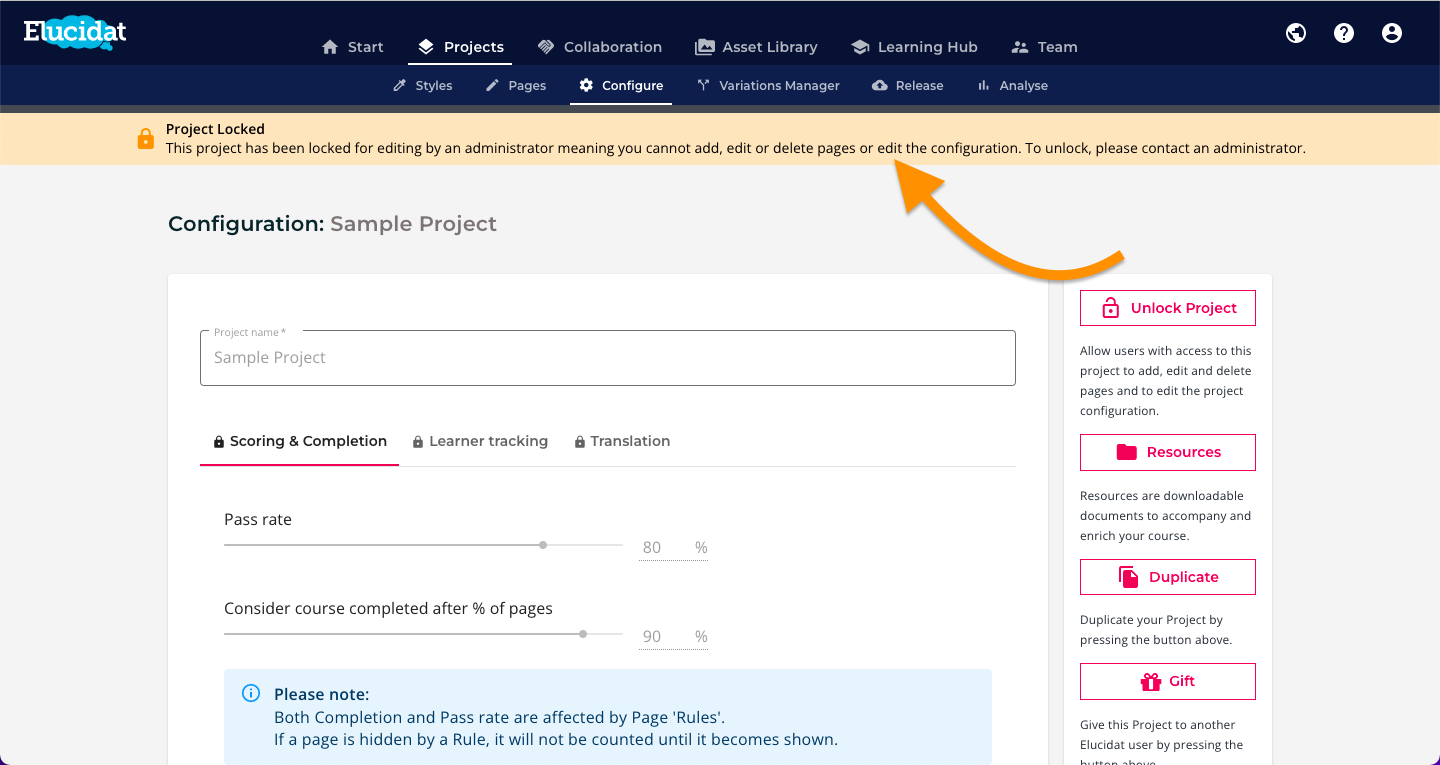Select the Configure section
Image resolution: width=1440 pixels, height=765 pixels.
621,86
